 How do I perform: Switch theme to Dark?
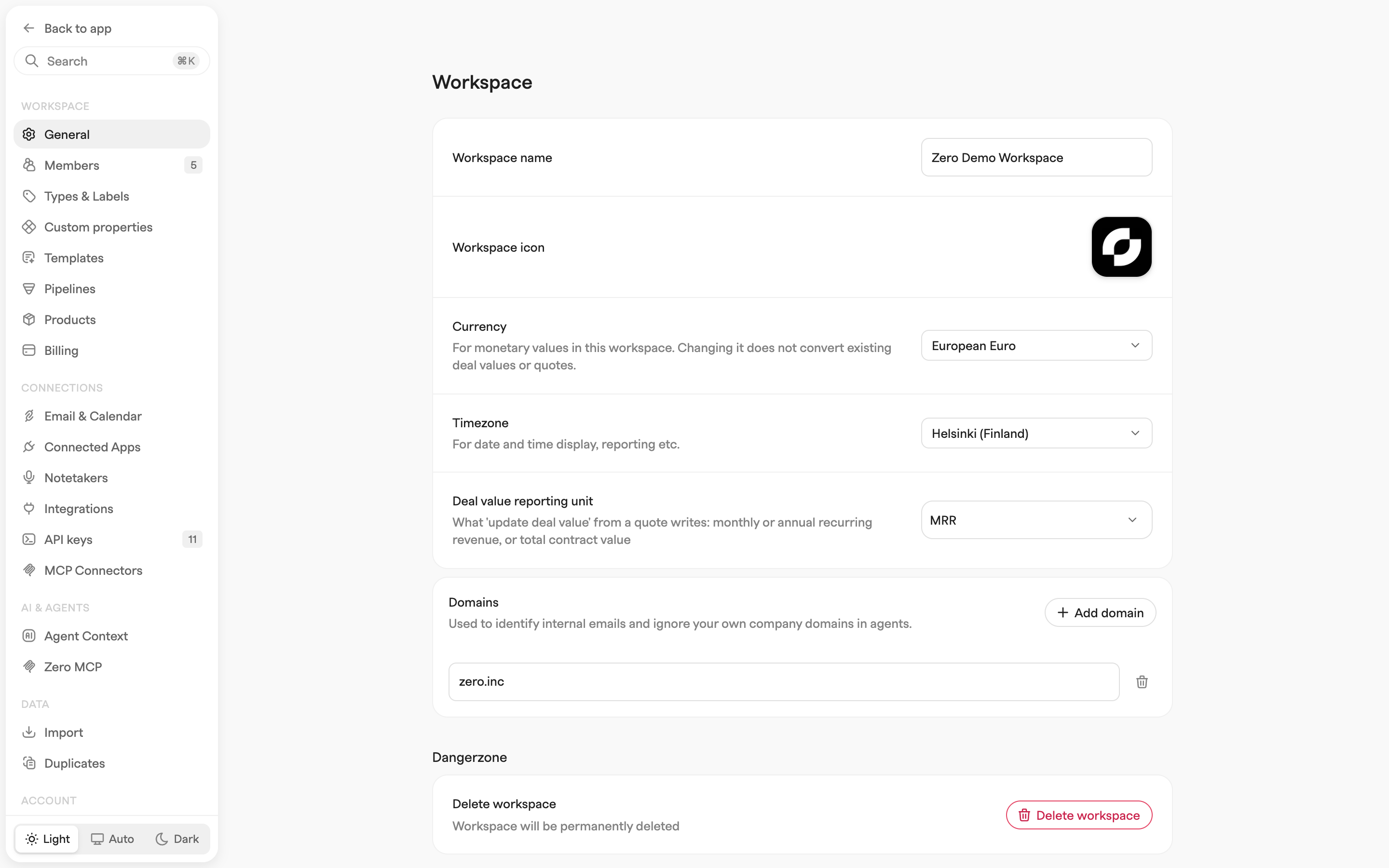(177, 839)
